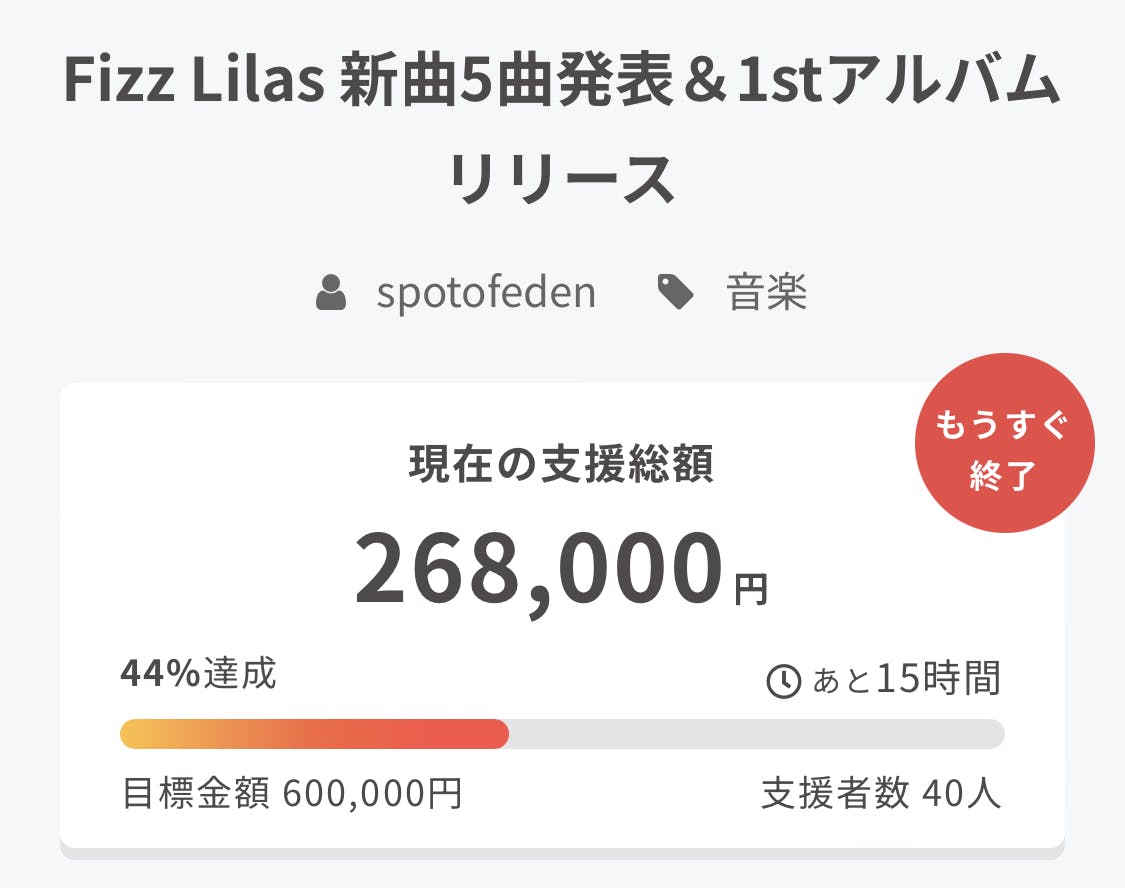Click the clock icon before あと15時間
This screenshot has width=1125, height=888.
tap(783, 681)
